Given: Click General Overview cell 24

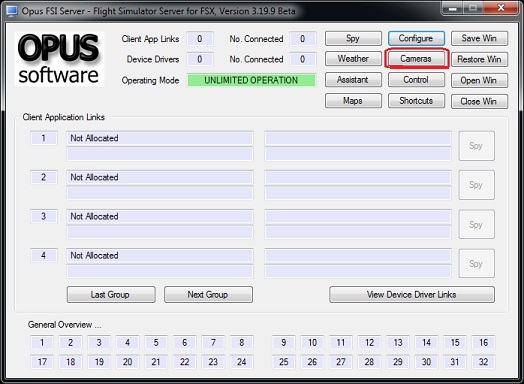Looking at the screenshot, I should point(241,362).
